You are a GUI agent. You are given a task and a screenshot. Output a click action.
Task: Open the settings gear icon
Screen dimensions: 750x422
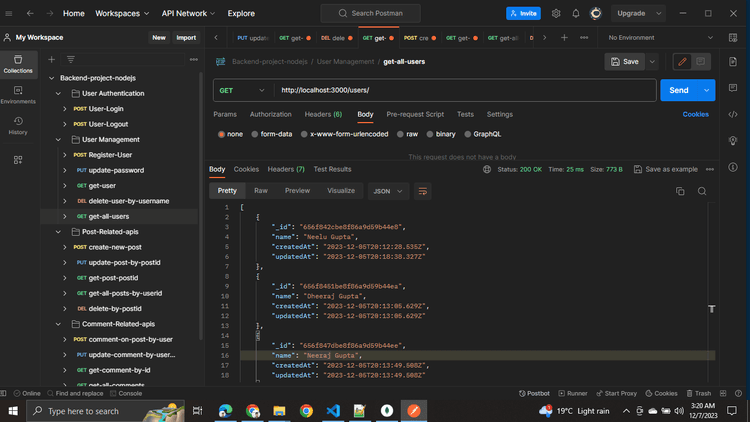556,13
